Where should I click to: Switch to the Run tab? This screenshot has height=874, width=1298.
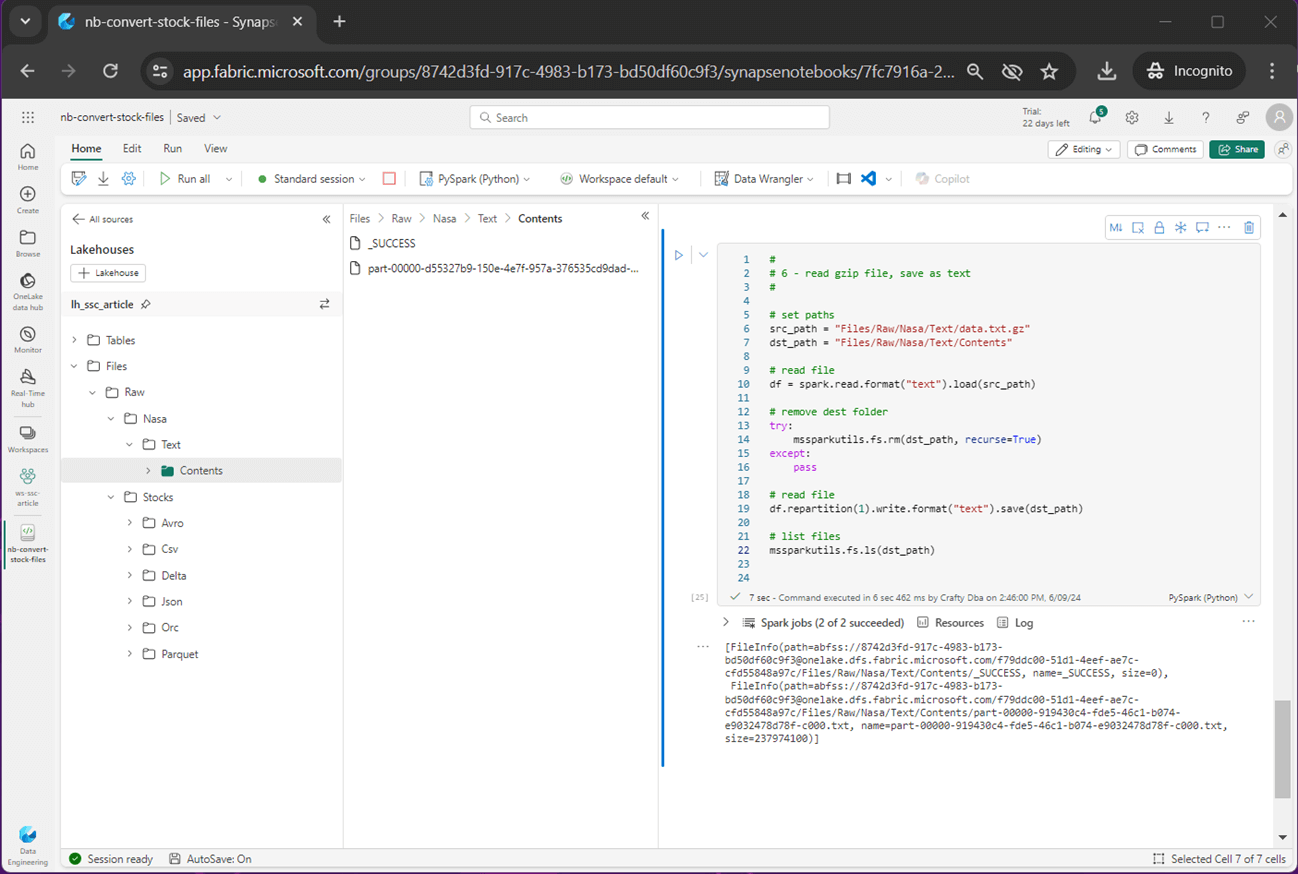(x=172, y=148)
